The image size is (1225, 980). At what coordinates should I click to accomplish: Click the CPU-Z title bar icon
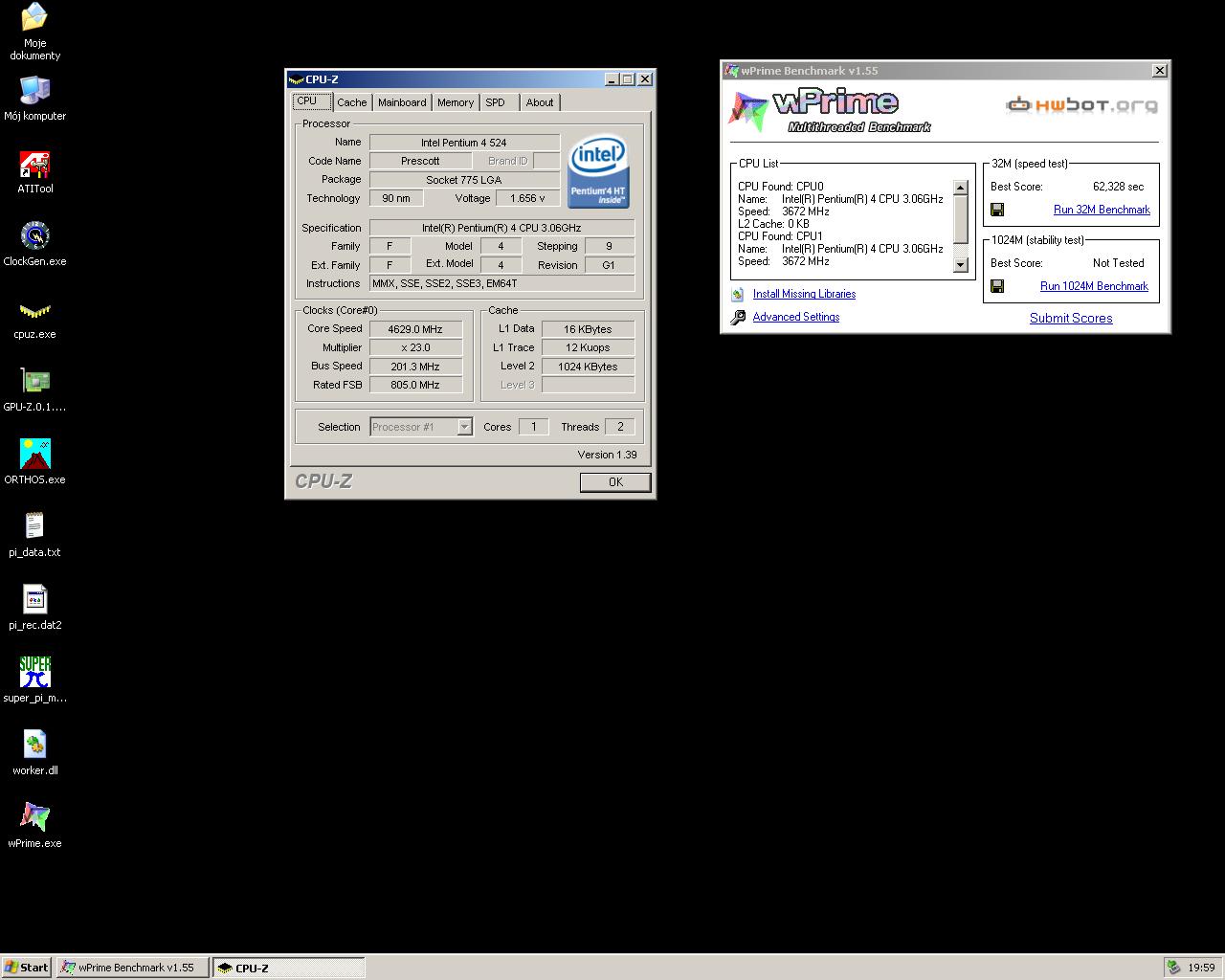tap(297, 79)
